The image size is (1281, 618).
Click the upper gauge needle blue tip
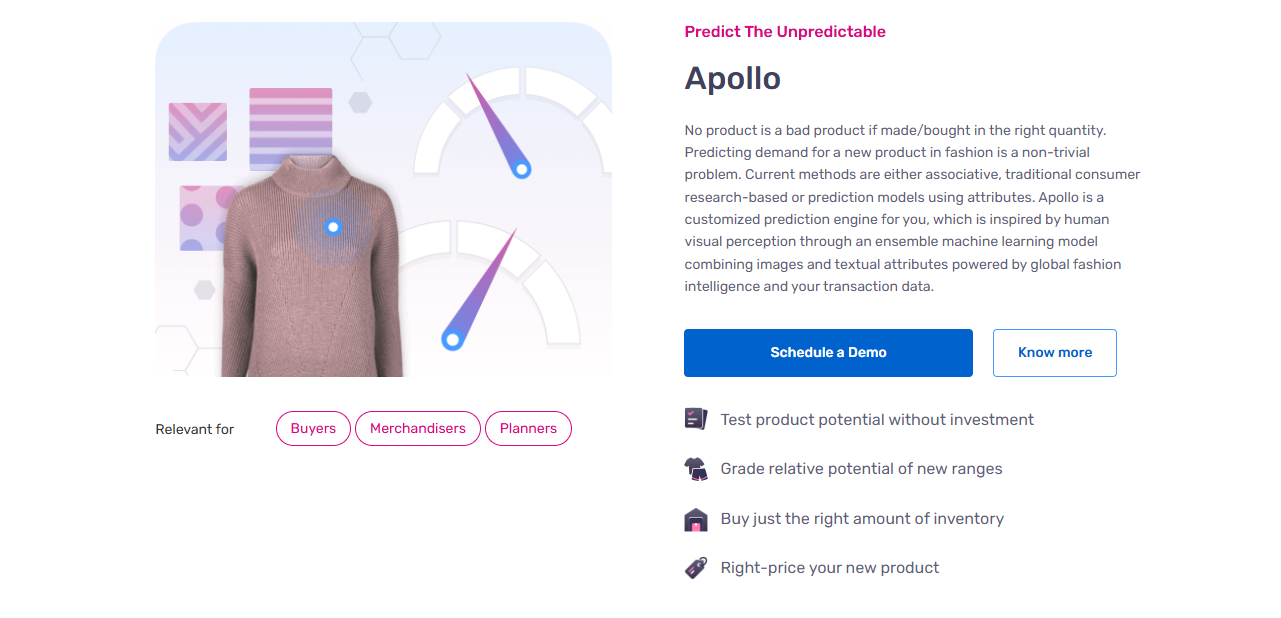[521, 170]
